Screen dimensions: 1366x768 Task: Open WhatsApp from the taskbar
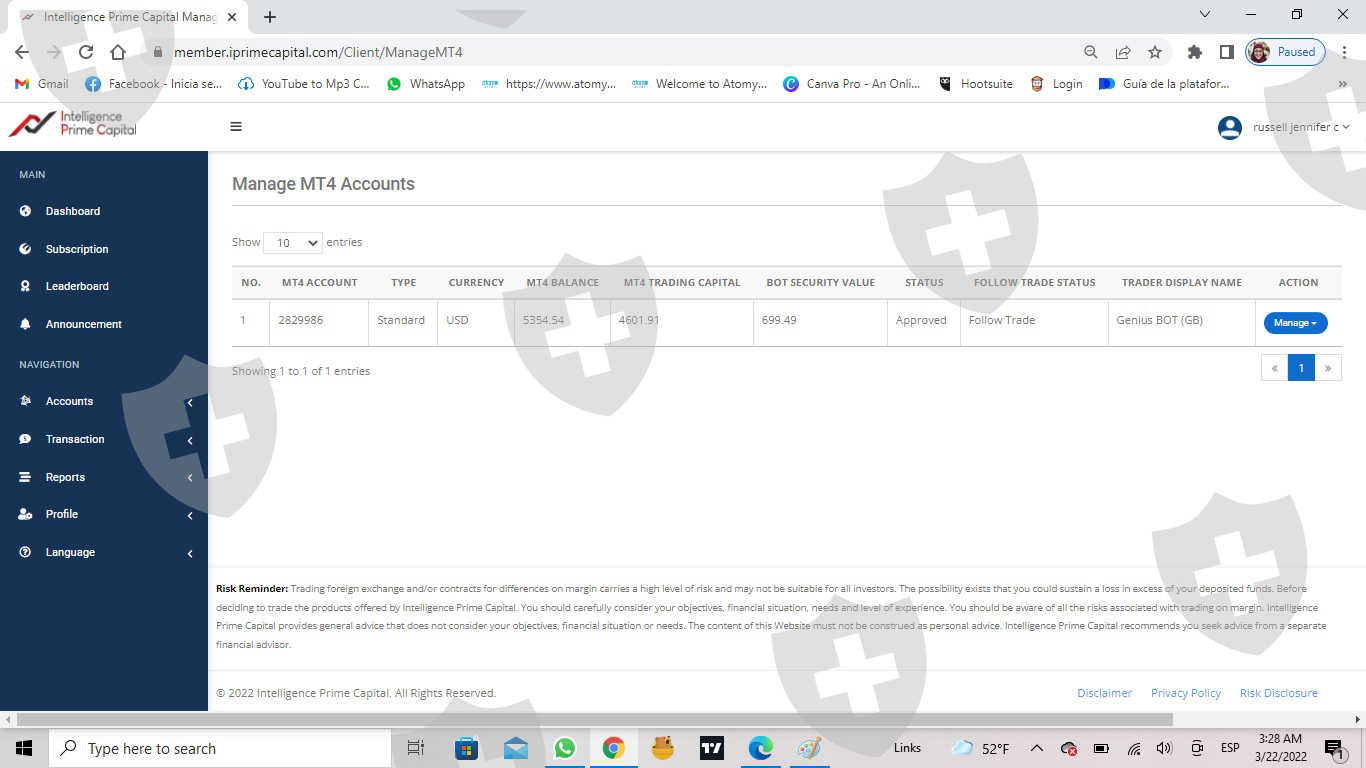pyautogui.click(x=565, y=748)
